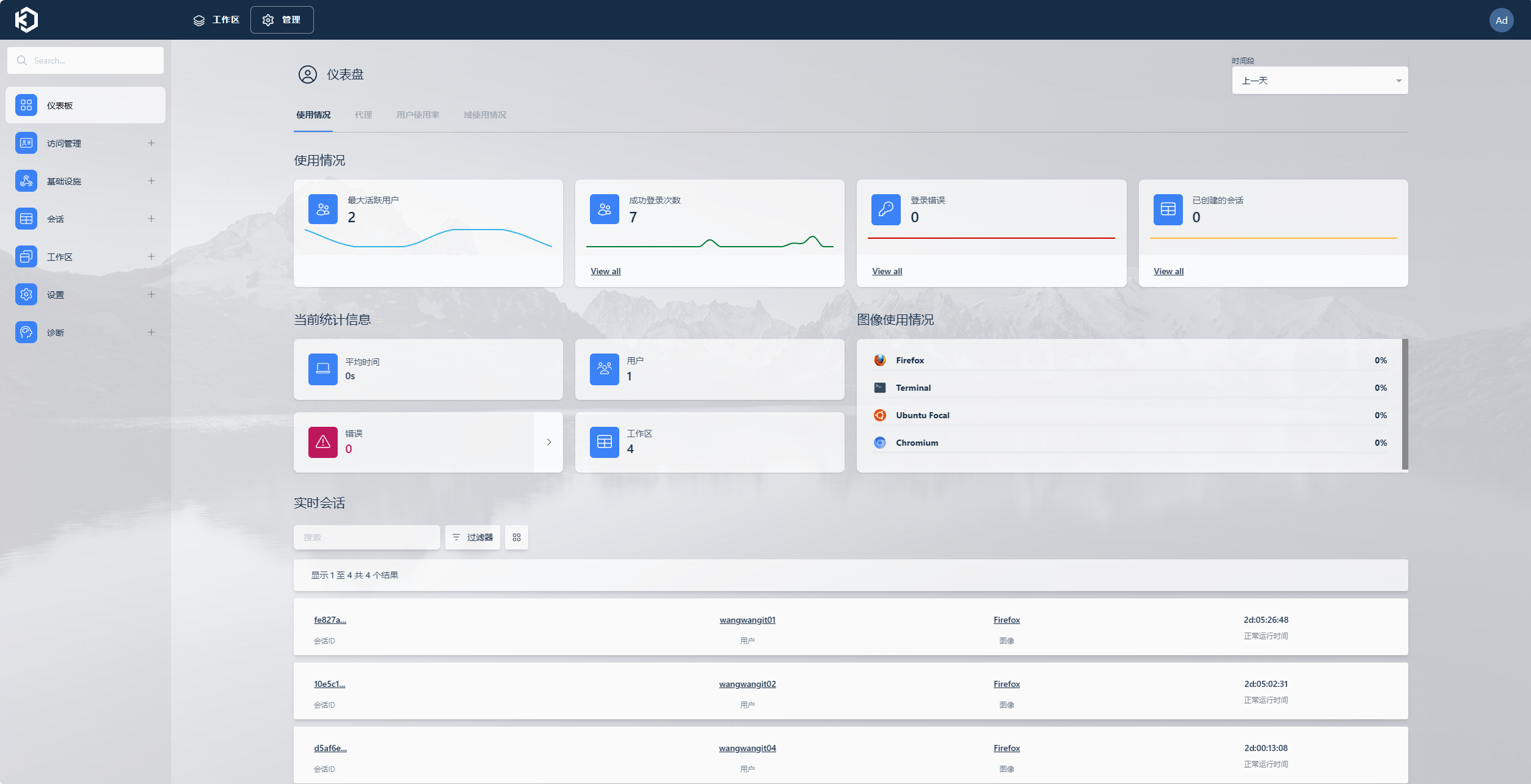Toggle grid view icon beside 过滤器
Screen dimensions: 1531x784
(x=517, y=537)
